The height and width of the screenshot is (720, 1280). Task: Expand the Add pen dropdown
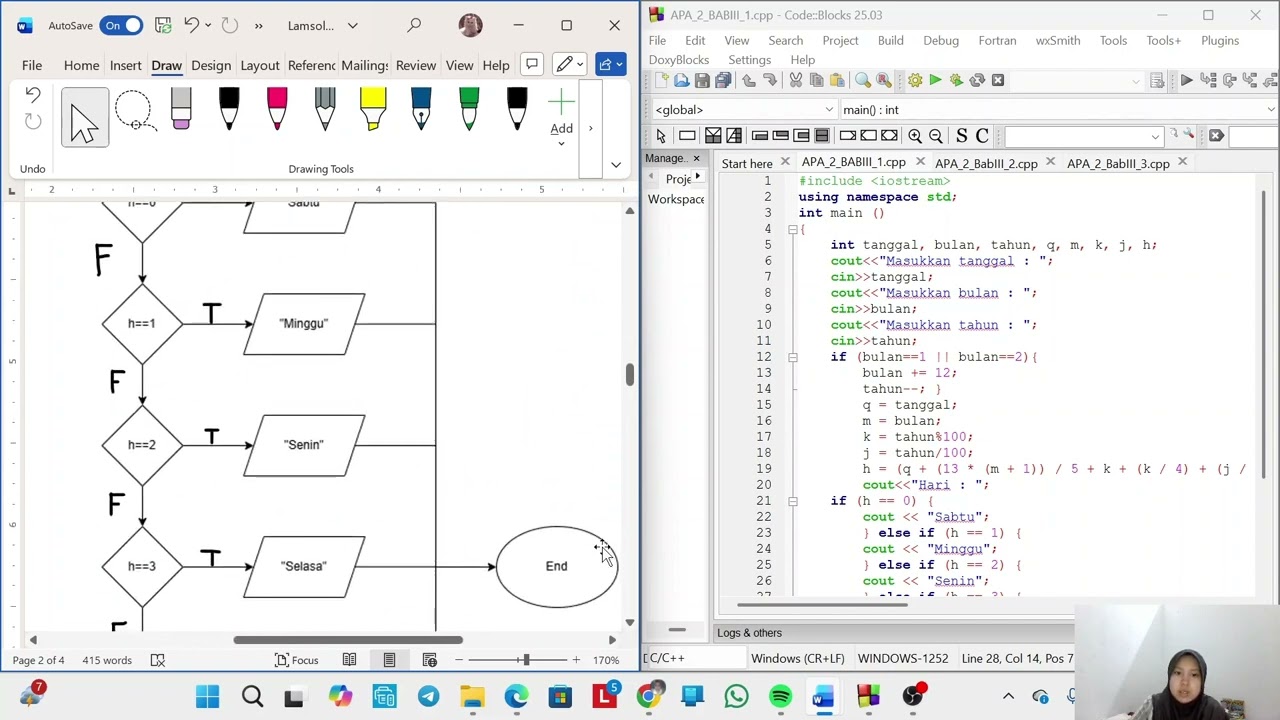561,143
